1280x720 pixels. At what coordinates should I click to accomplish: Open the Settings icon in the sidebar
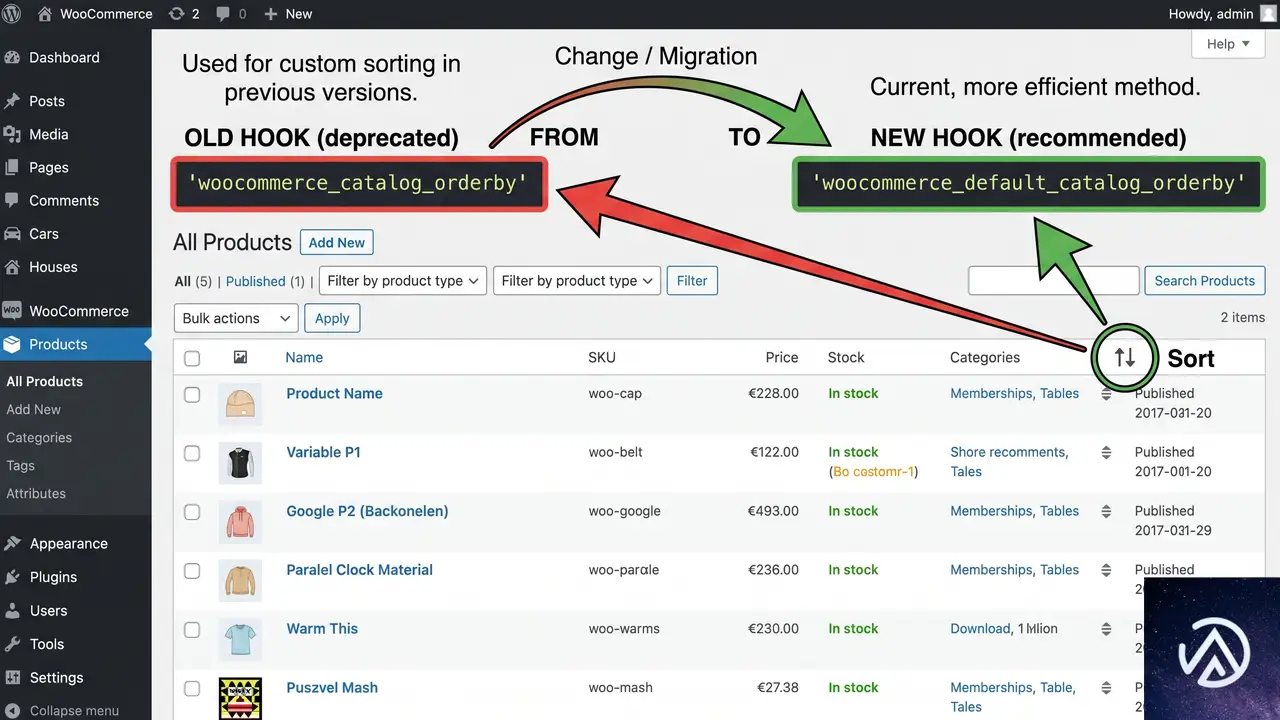12,677
